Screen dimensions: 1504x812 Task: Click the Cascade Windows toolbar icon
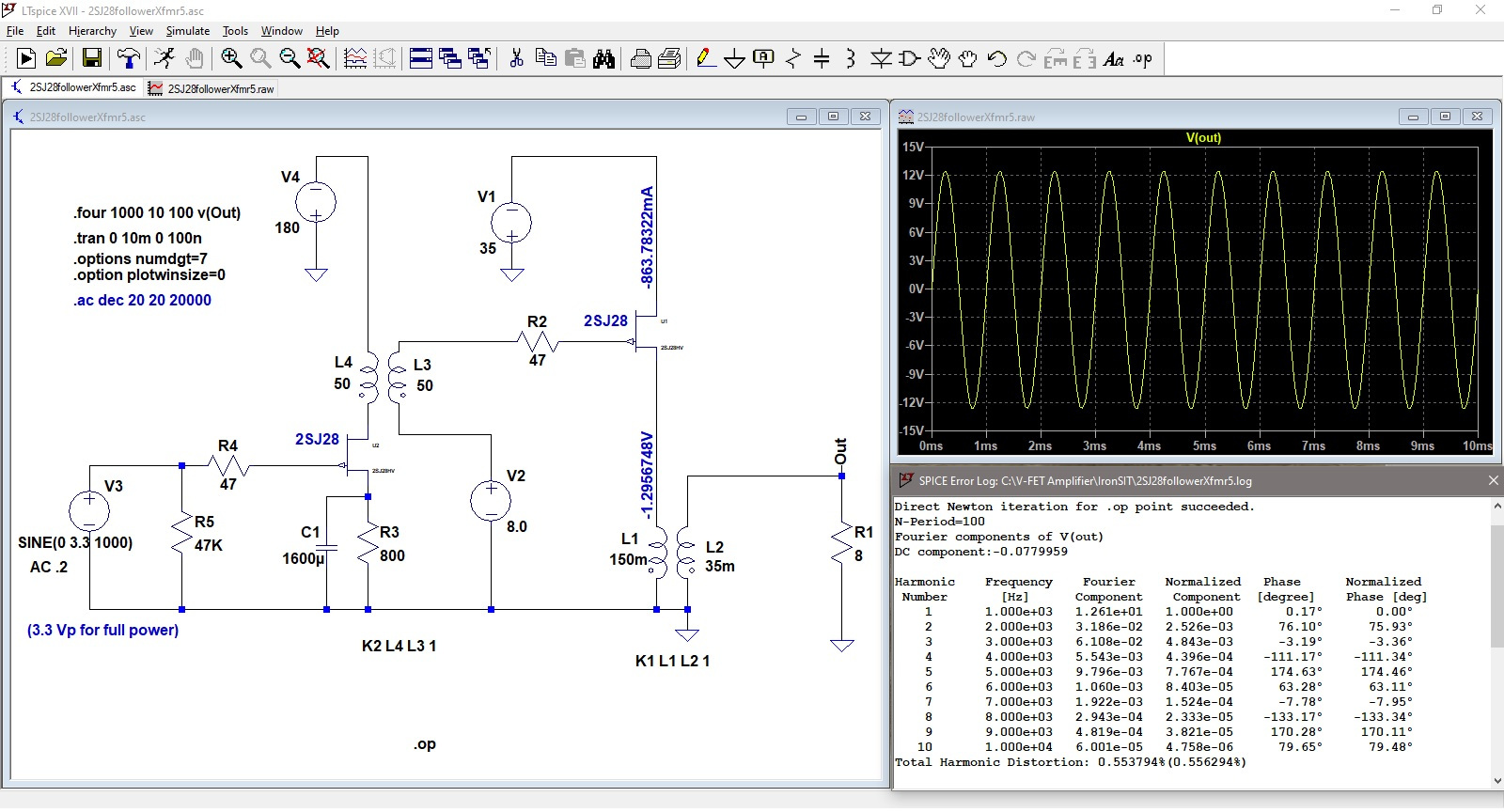pos(450,59)
